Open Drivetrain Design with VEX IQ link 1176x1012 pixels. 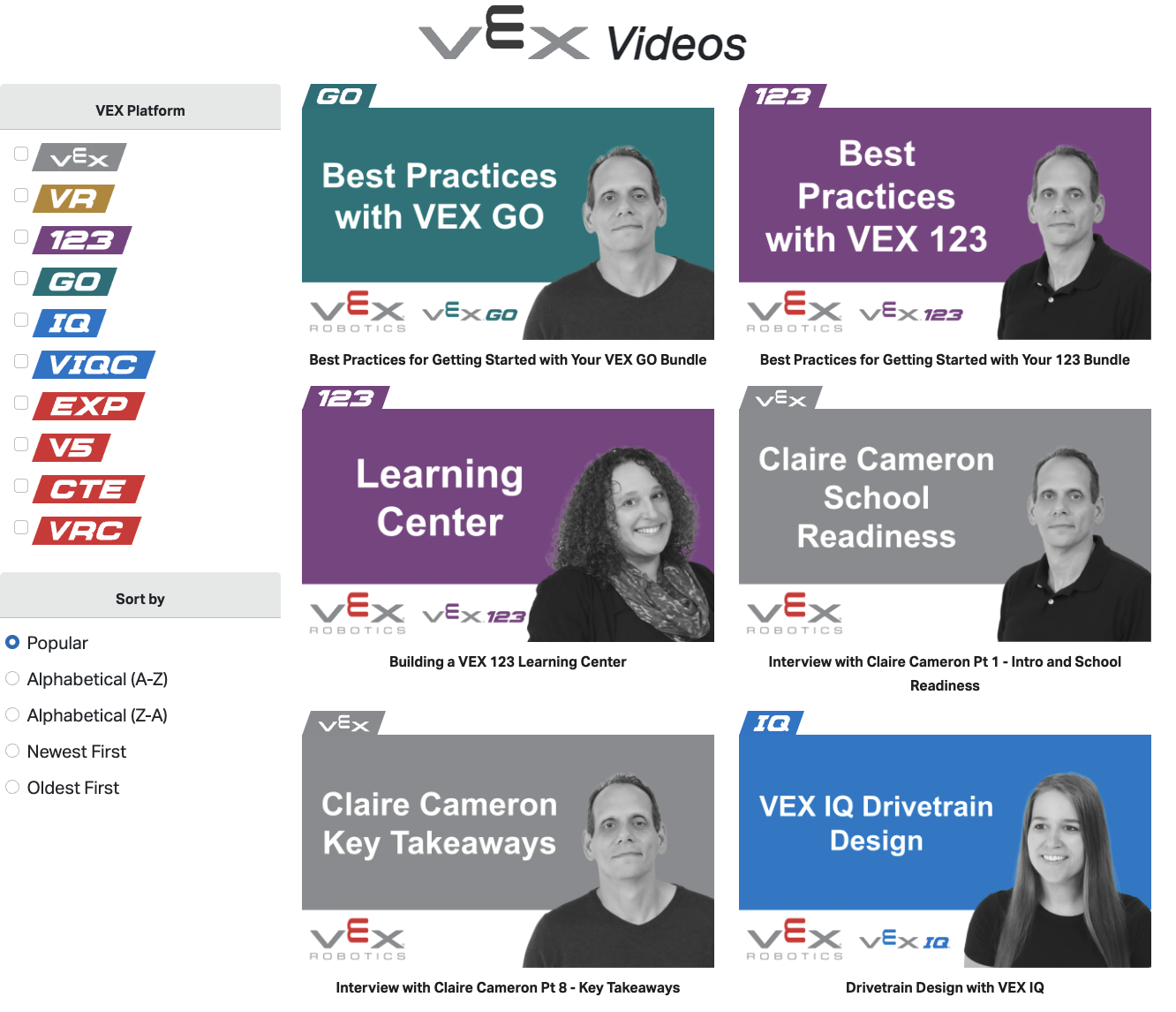[945, 987]
